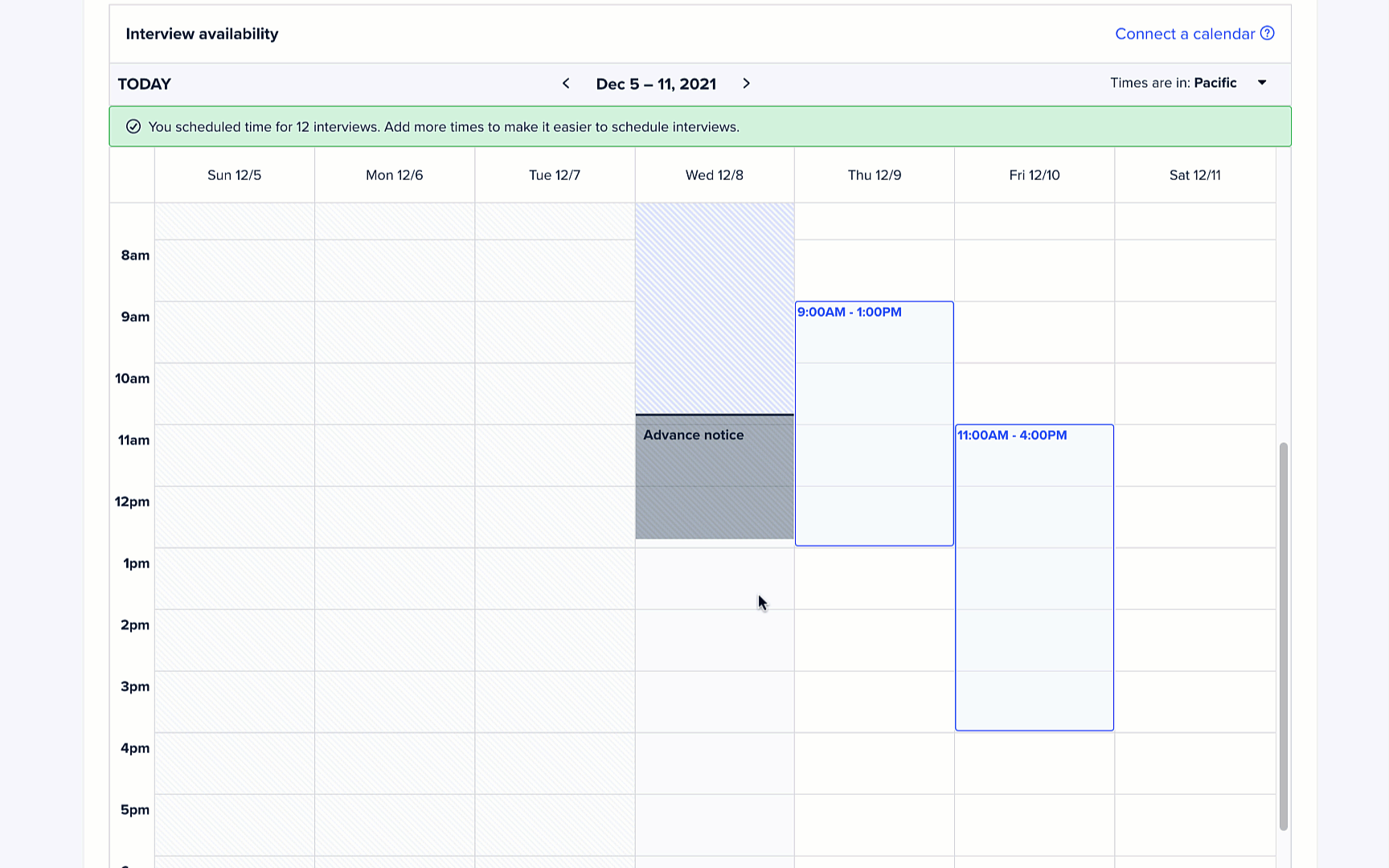Image resolution: width=1389 pixels, height=868 pixels.
Task: Click the Wed 12/8 column header
Action: 715,175
